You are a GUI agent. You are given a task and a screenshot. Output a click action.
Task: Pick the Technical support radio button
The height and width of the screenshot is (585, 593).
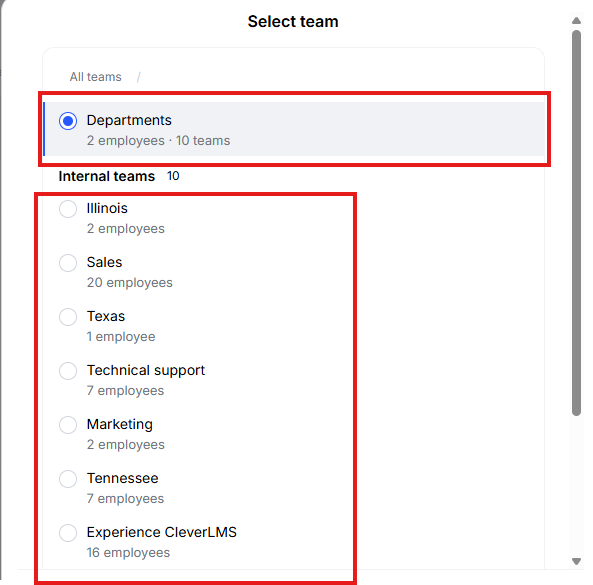[68, 371]
